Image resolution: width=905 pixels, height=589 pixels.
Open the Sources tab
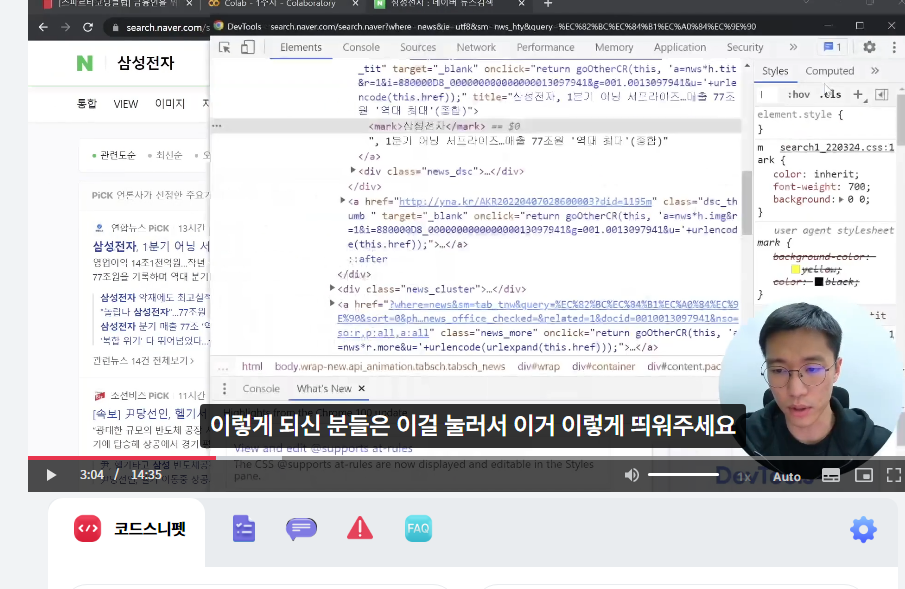click(x=418, y=47)
